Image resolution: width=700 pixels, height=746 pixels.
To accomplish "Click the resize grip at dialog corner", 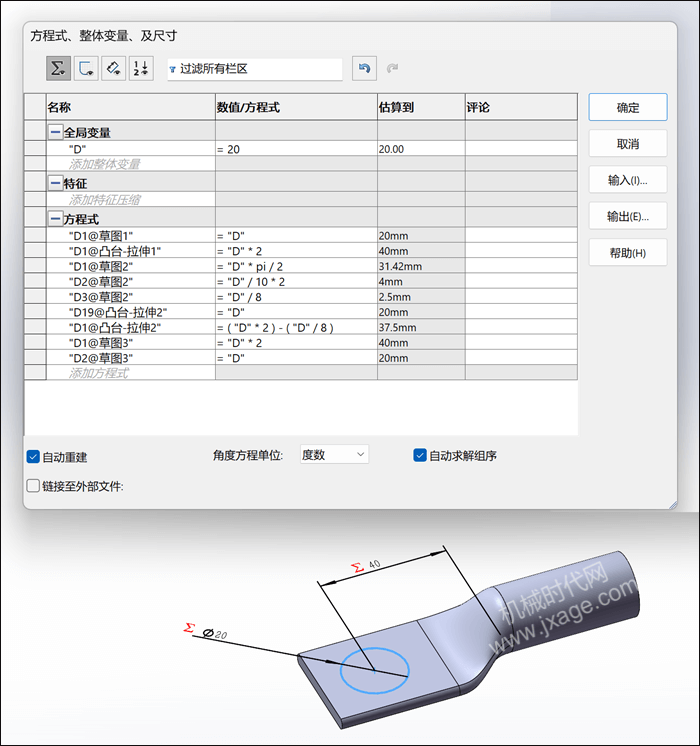I will 672,505.
